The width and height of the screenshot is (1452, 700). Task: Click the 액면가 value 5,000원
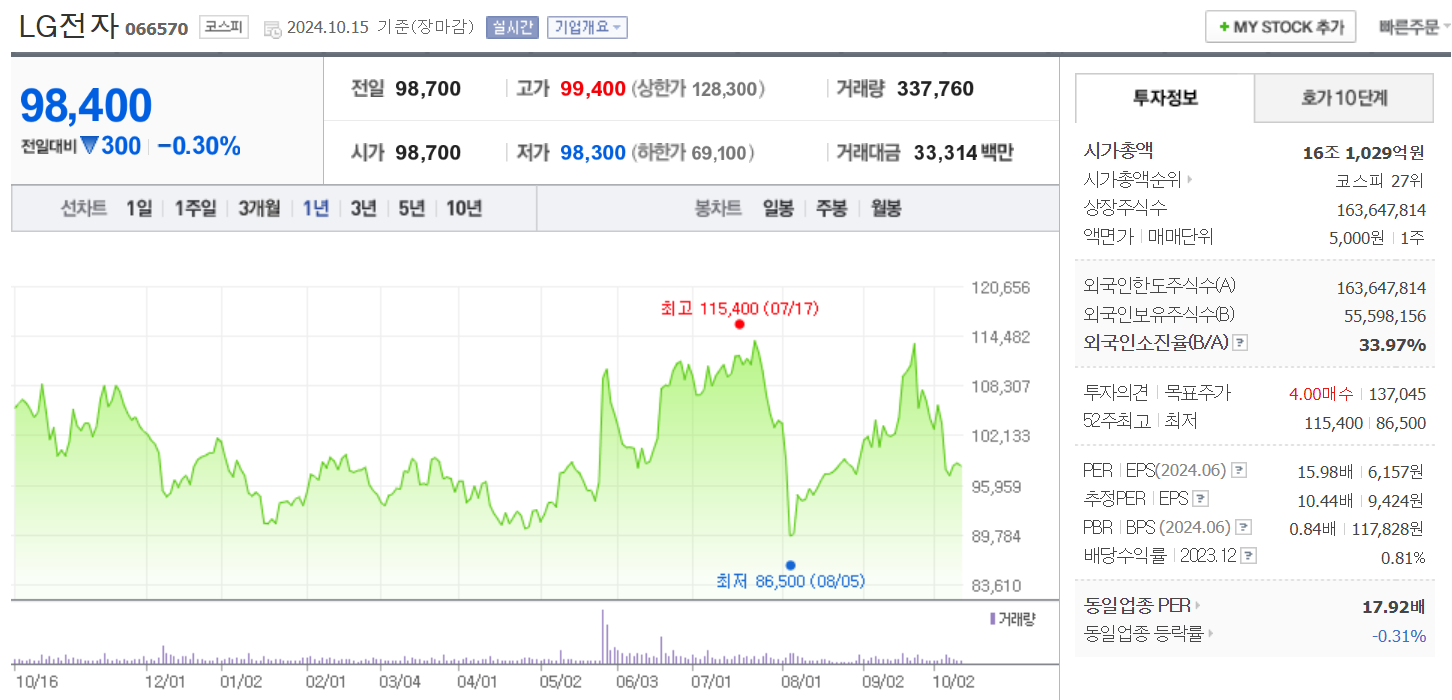(1357, 238)
